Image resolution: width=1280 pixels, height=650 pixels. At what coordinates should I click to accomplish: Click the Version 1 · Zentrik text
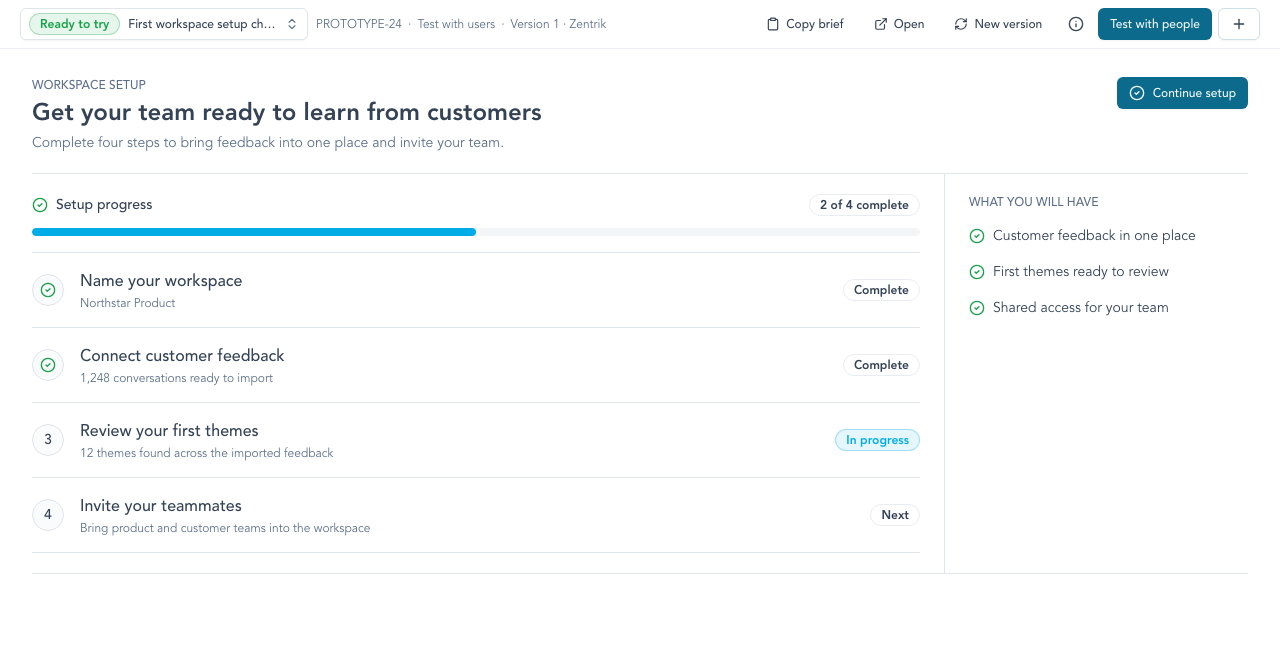(x=558, y=24)
